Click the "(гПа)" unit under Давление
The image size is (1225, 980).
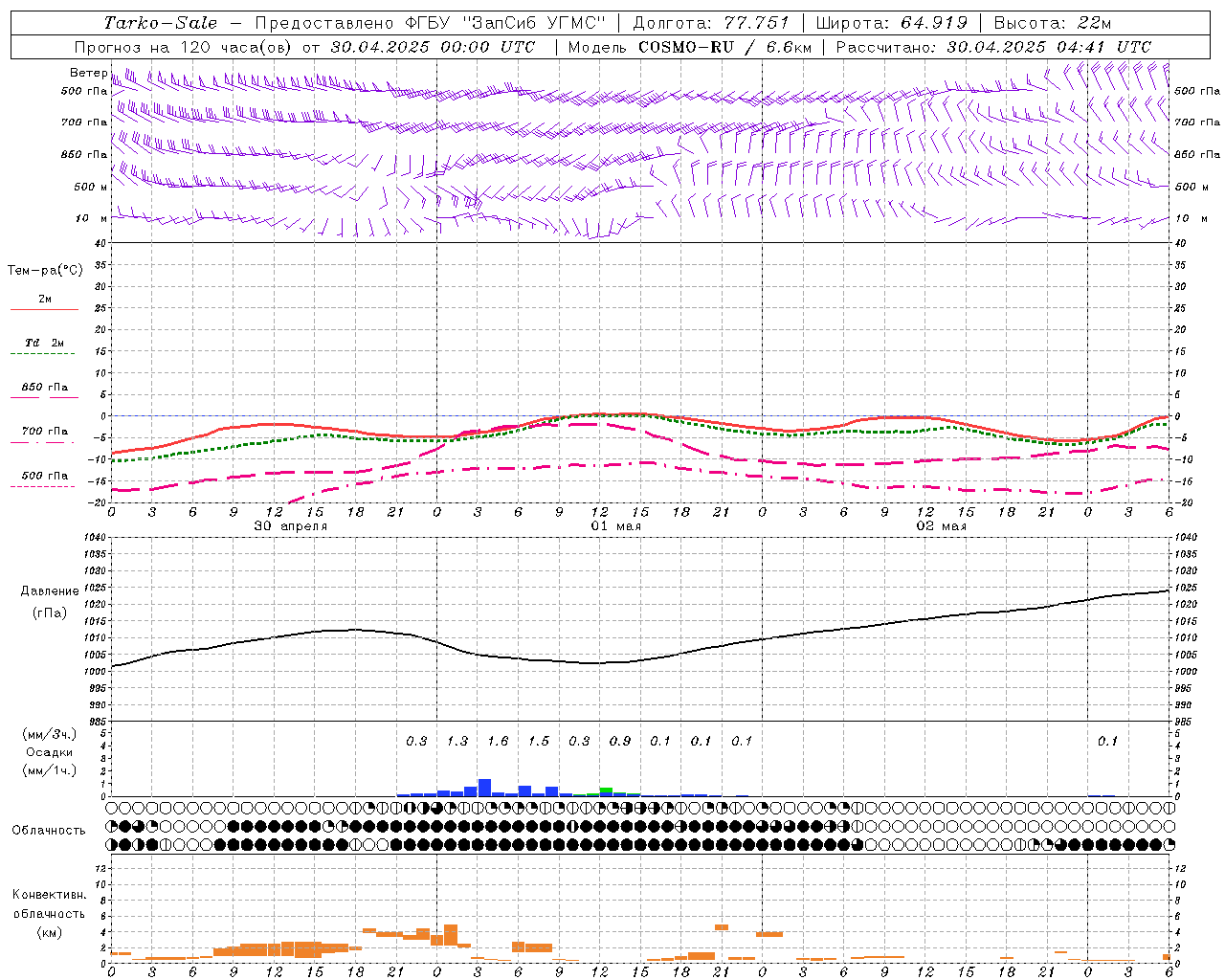point(50,613)
